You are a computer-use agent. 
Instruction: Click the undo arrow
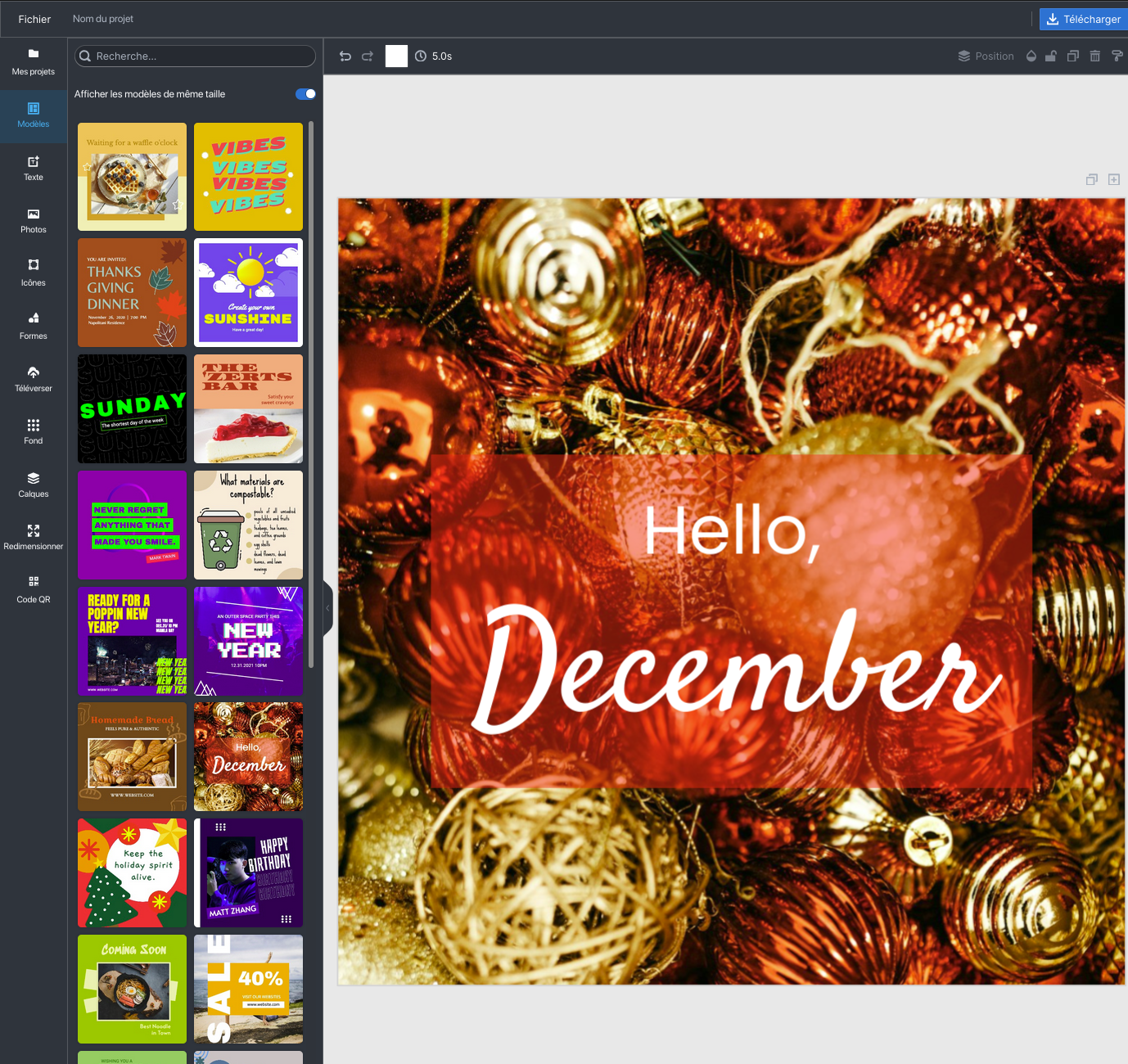[x=345, y=56]
